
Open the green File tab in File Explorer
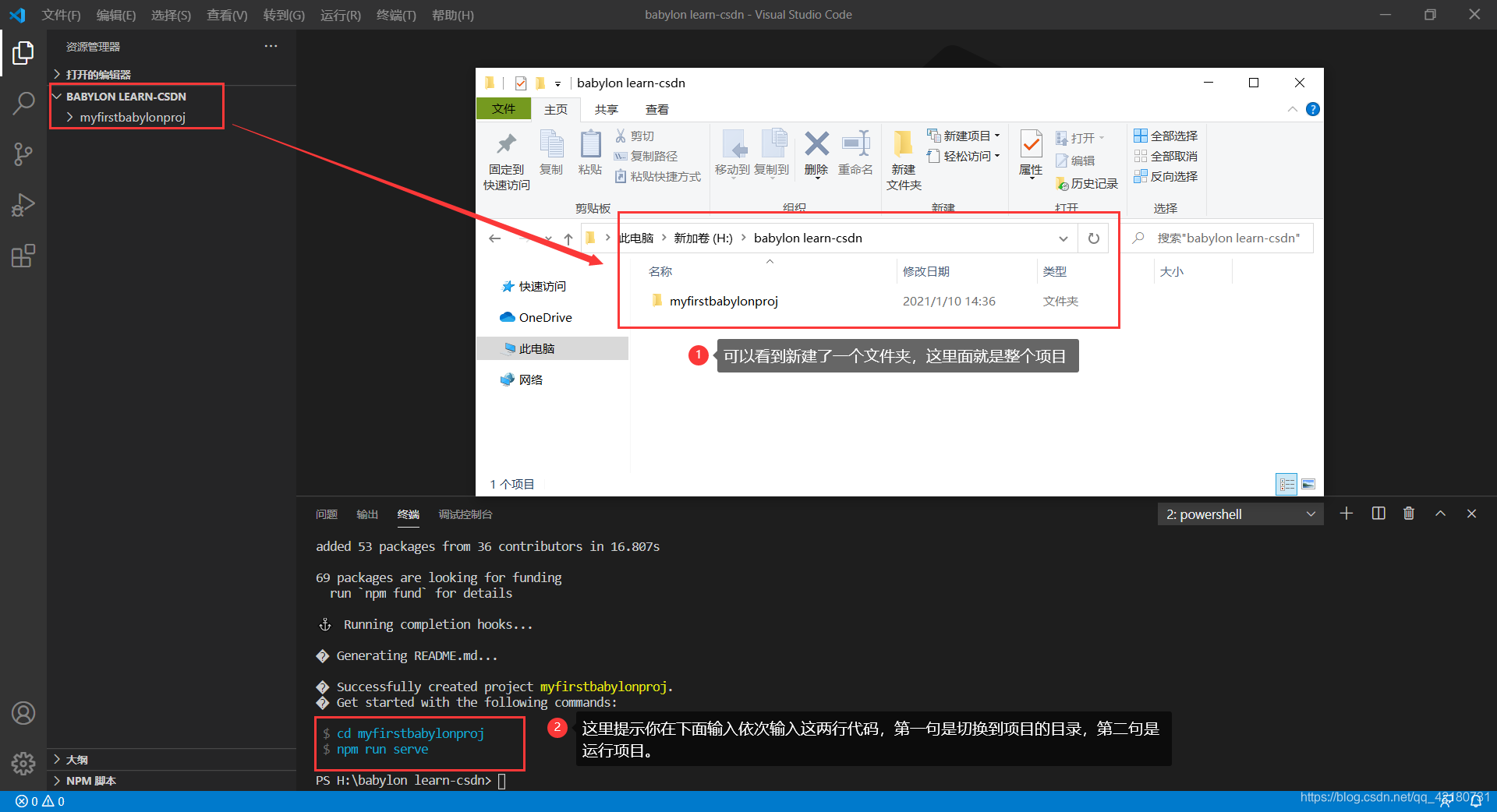504,109
